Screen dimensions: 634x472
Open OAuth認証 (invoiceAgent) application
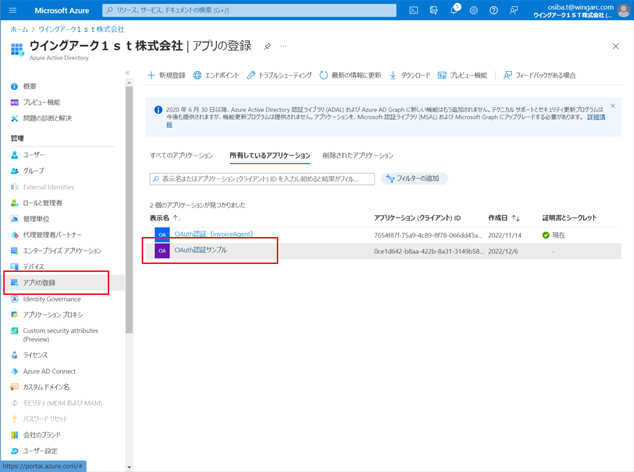coord(213,234)
